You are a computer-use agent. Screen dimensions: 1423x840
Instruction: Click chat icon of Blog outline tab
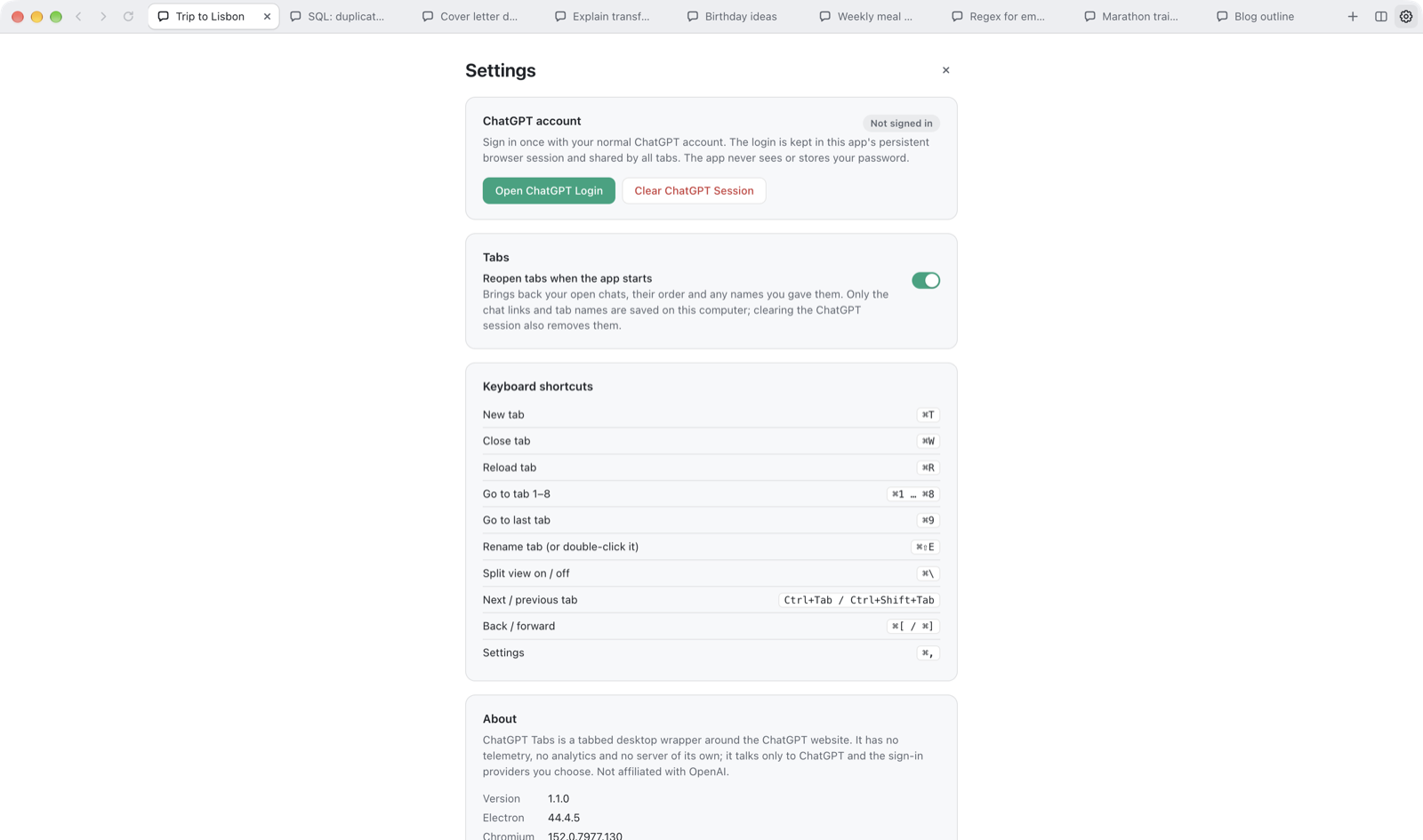(1222, 17)
